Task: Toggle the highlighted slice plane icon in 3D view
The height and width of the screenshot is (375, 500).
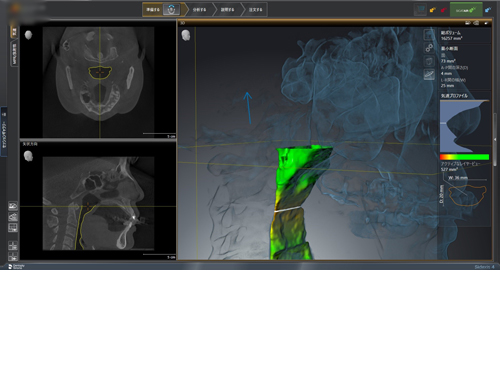Action: (x=429, y=74)
